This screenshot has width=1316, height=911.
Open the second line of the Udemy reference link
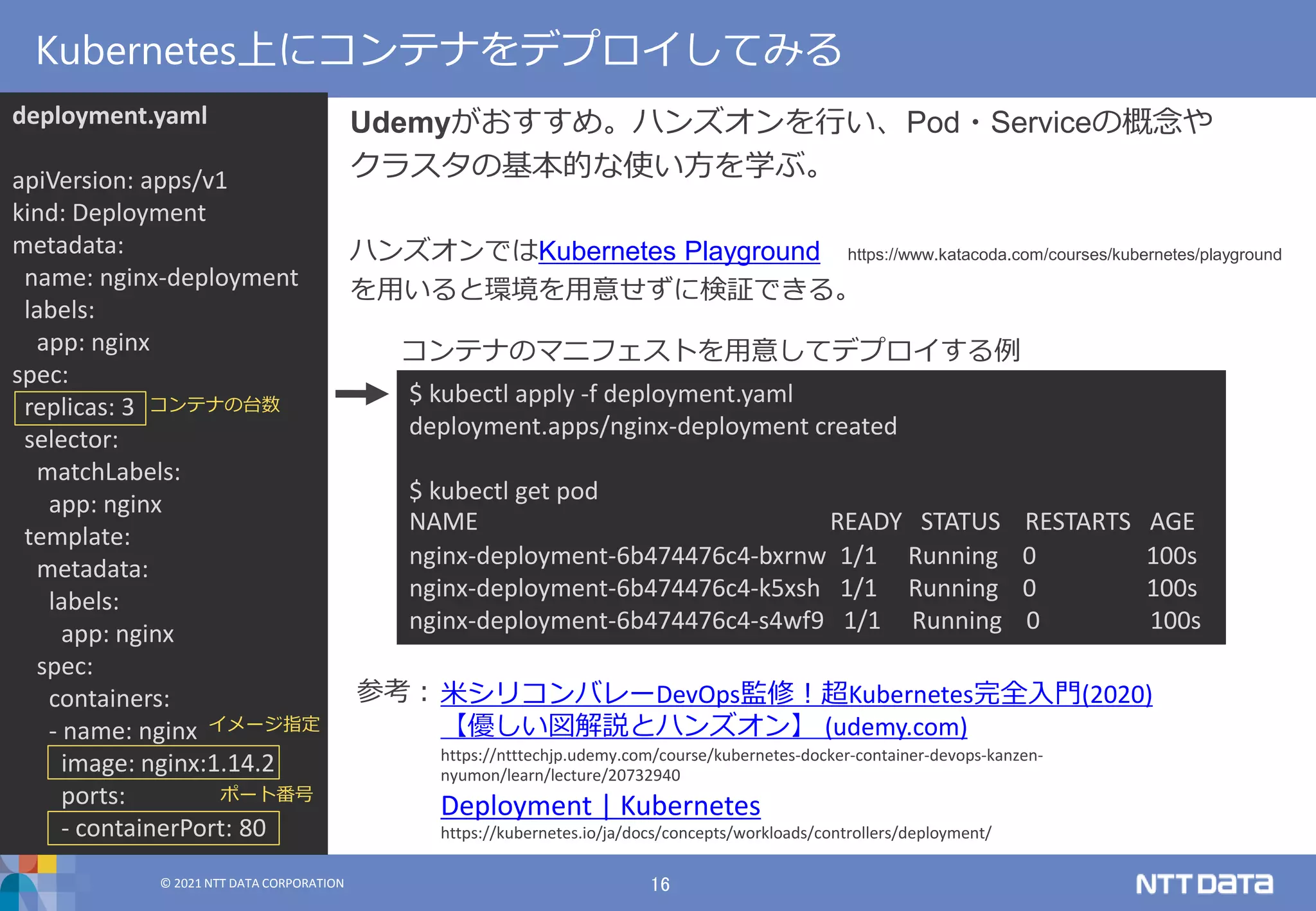704,726
